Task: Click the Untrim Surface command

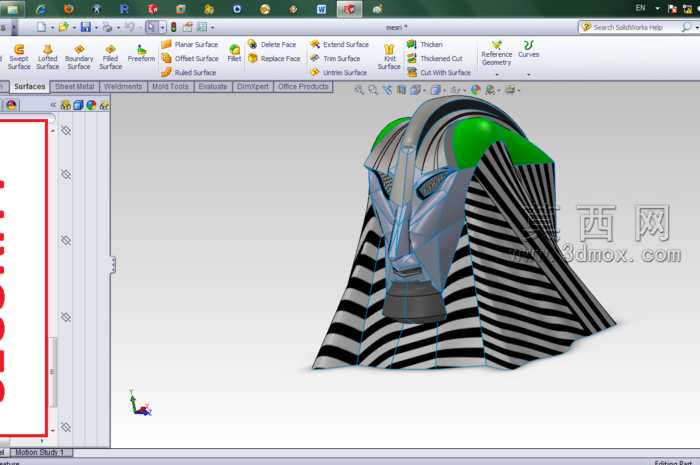Action: [338, 72]
